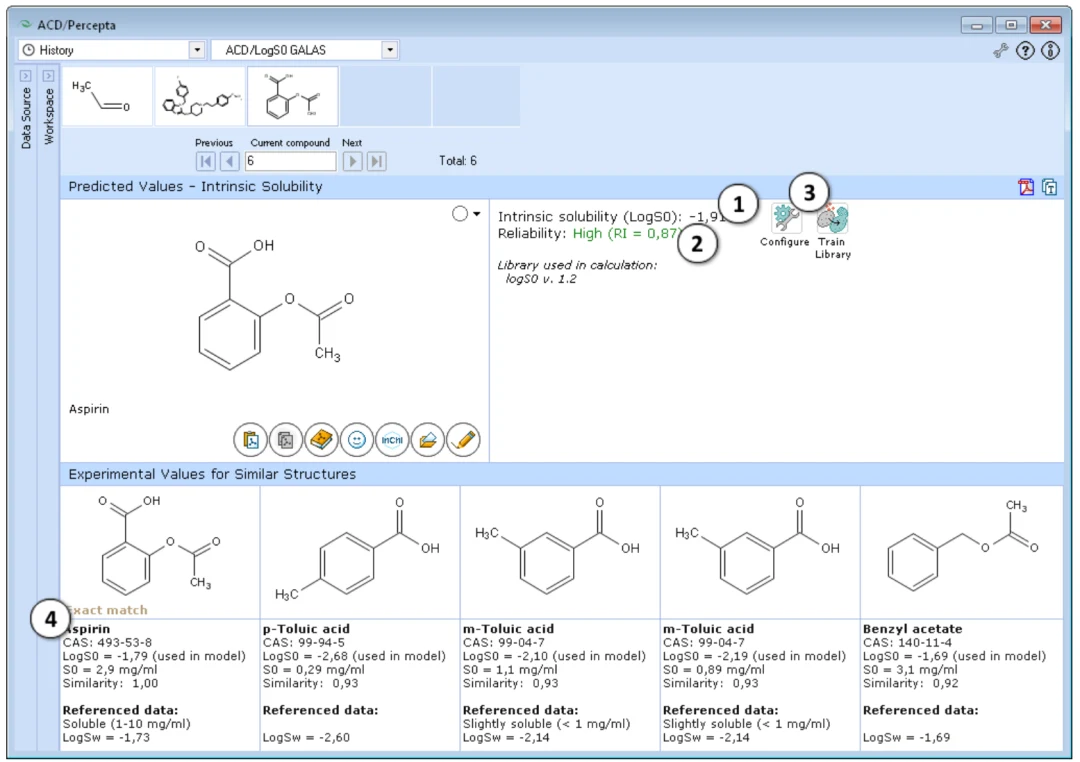Go to the previous compound arrow
The image size is (1080, 762).
pyautogui.click(x=230, y=161)
